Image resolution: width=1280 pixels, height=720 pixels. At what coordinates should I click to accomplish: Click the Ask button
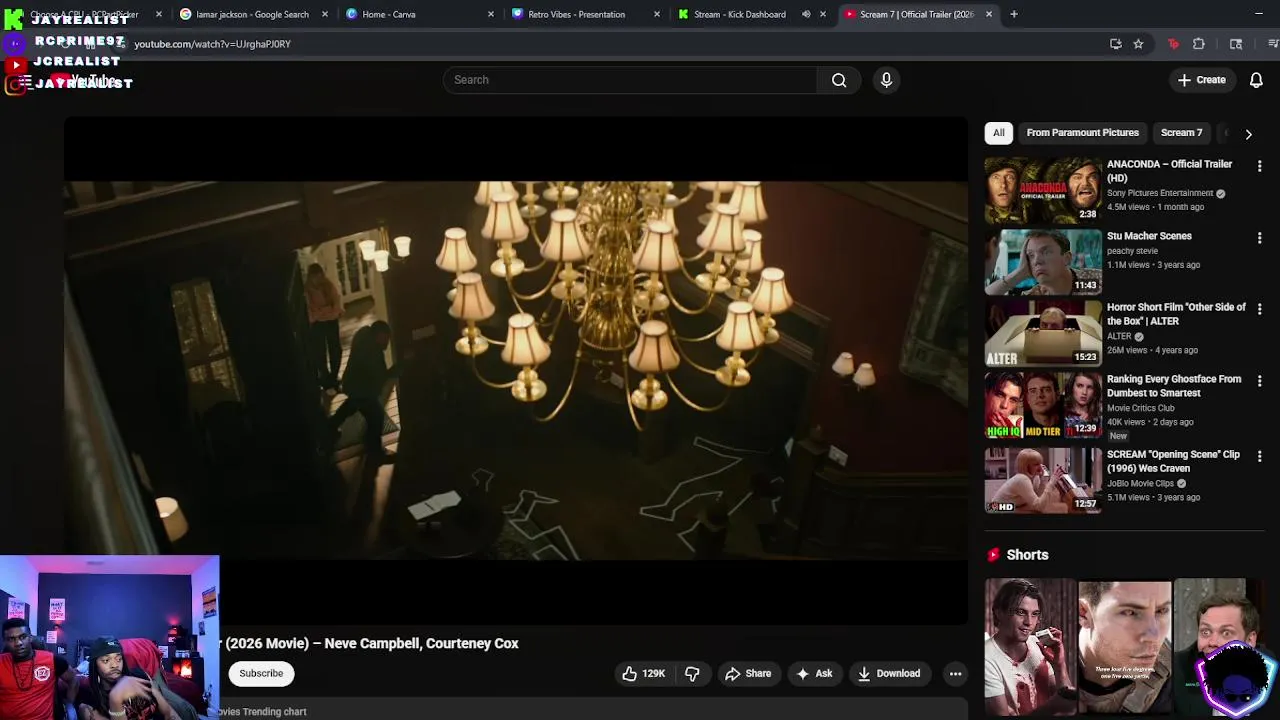pyautogui.click(x=814, y=673)
